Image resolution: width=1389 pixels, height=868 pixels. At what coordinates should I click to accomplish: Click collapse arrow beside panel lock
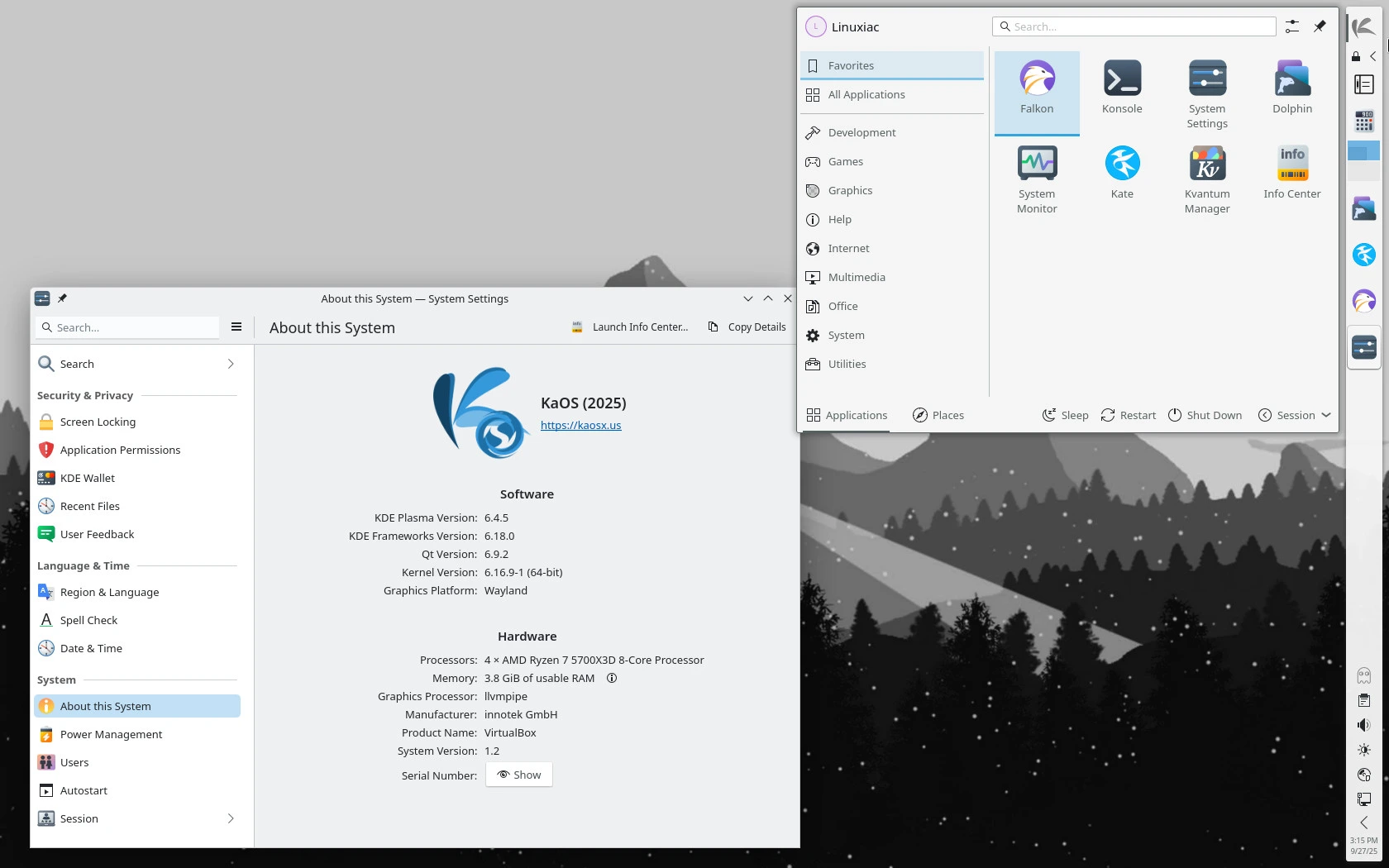point(1373,56)
